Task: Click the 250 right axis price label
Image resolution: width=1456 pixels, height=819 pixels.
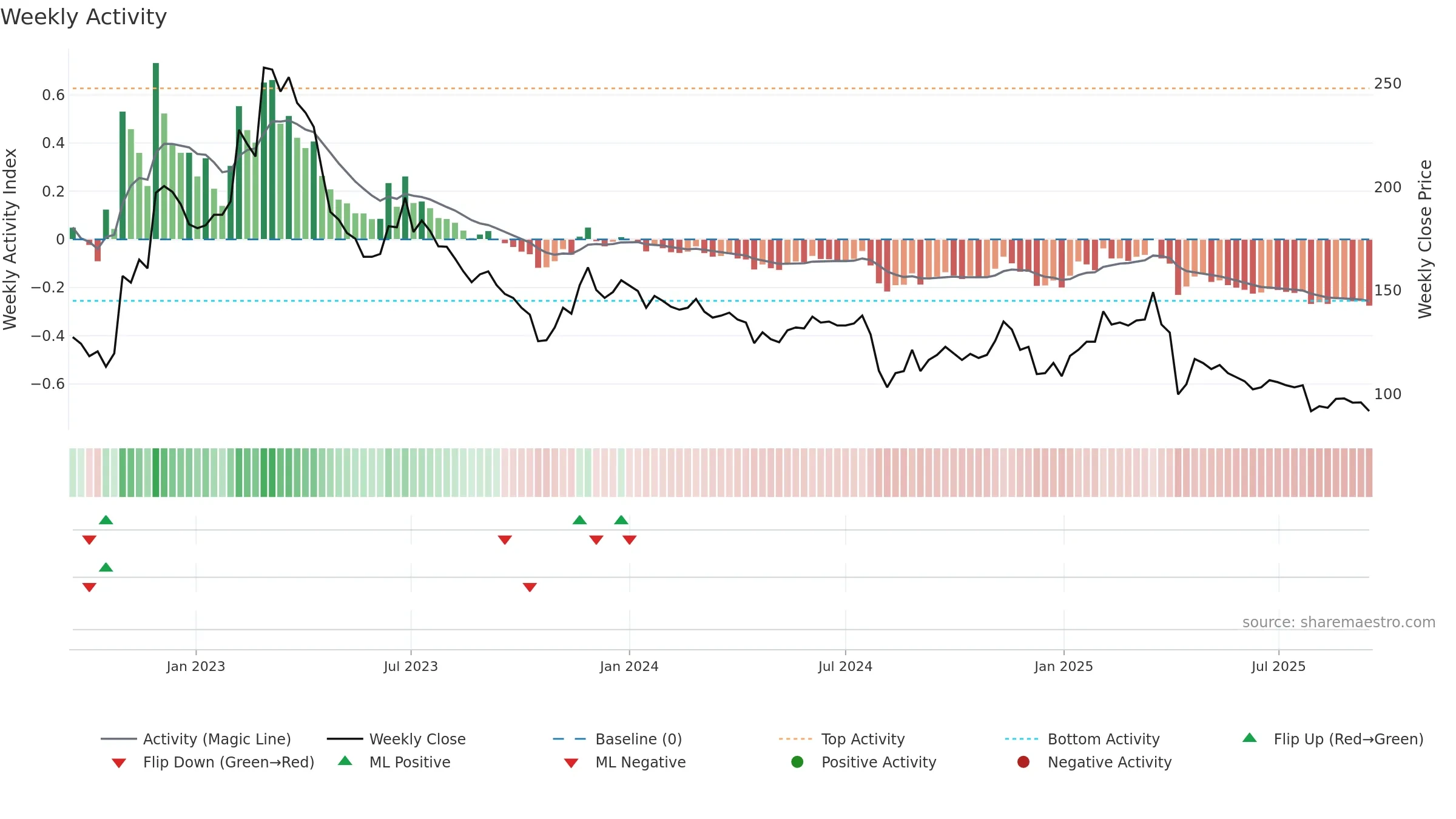Action: click(x=1387, y=84)
